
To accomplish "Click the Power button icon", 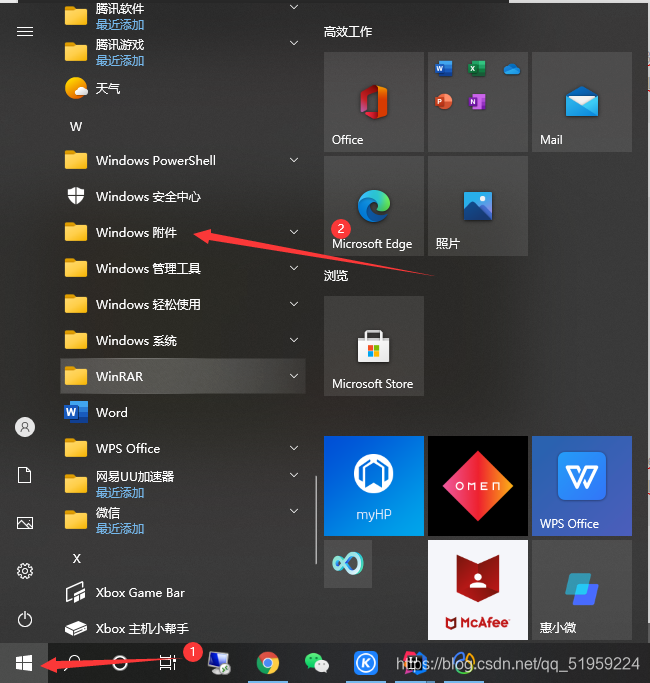I will click(25, 619).
